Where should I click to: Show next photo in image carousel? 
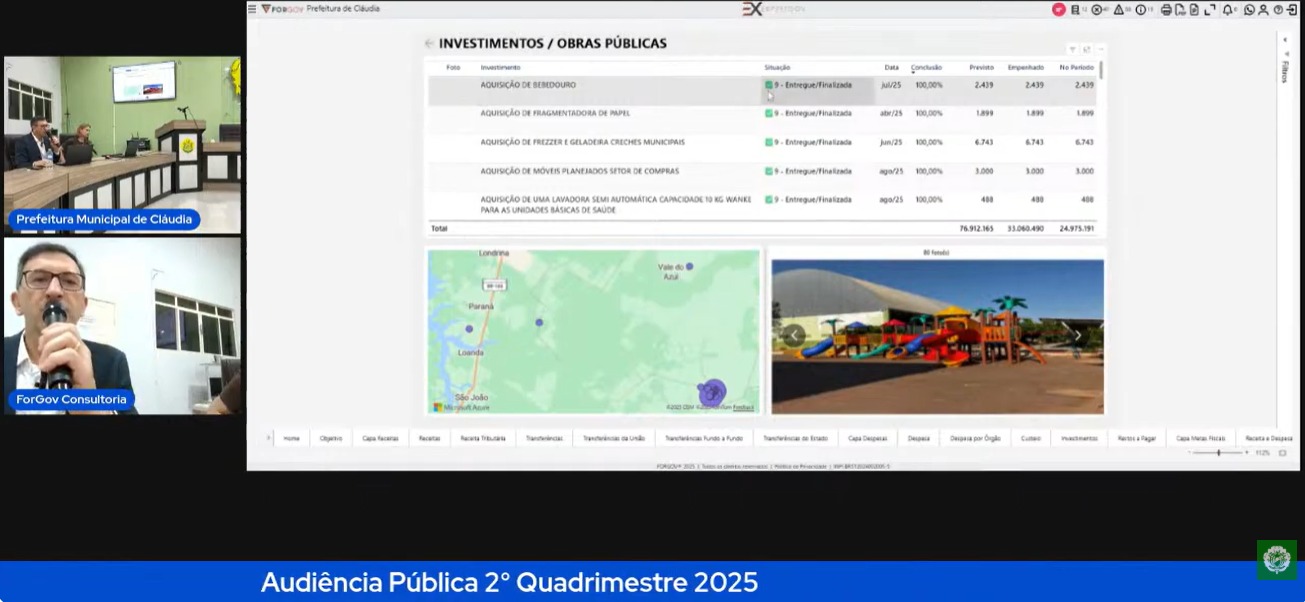[1077, 336]
